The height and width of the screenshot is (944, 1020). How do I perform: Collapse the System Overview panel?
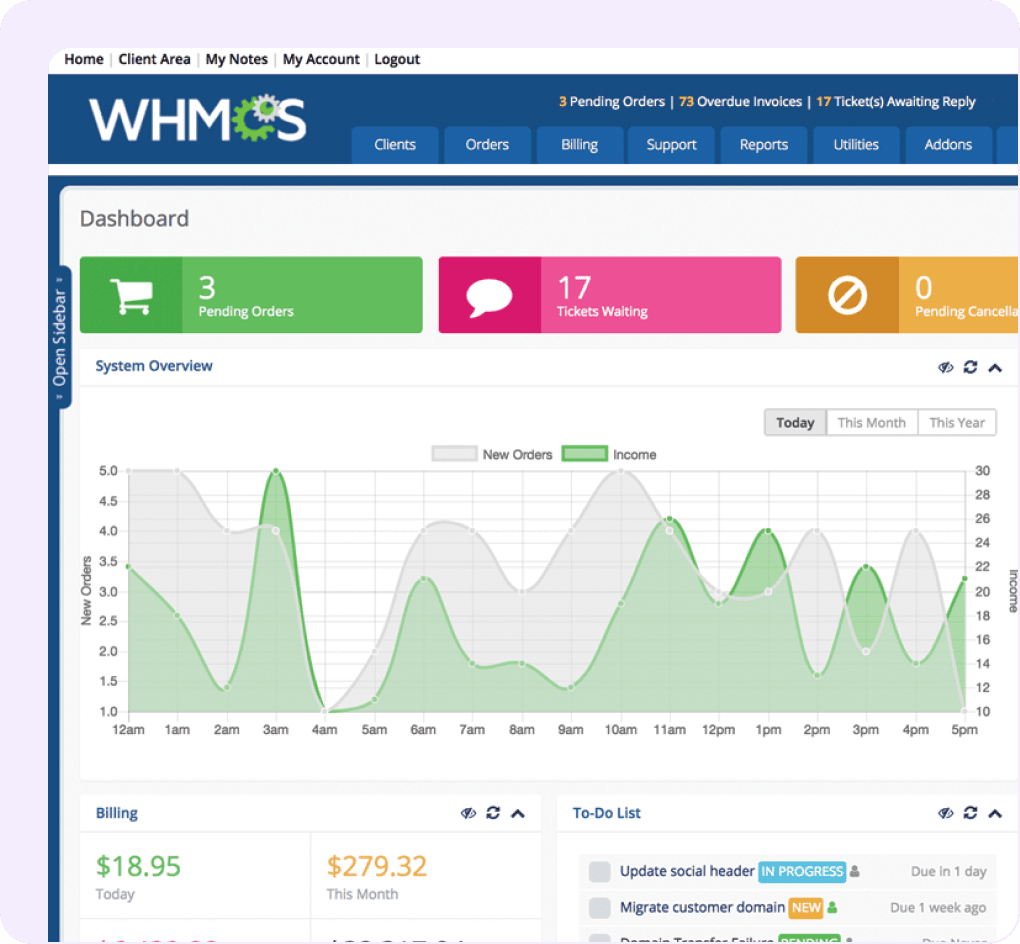995,367
